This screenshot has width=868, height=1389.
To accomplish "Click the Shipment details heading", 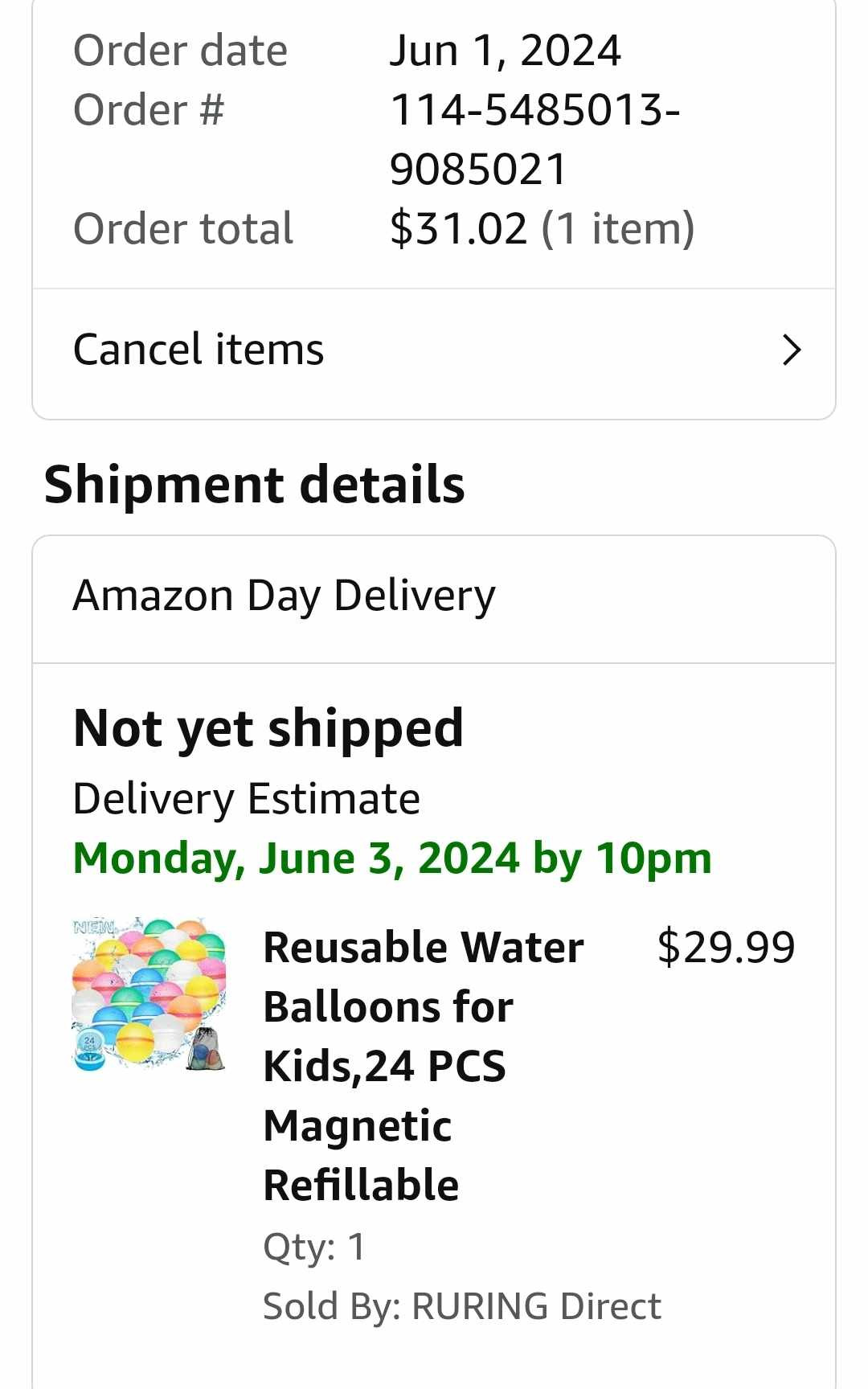I will coord(254,485).
